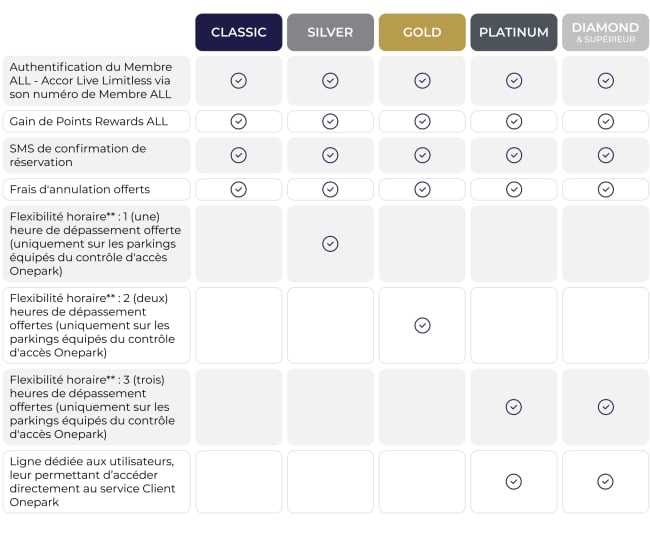Select the Silver tier header

click(330, 32)
